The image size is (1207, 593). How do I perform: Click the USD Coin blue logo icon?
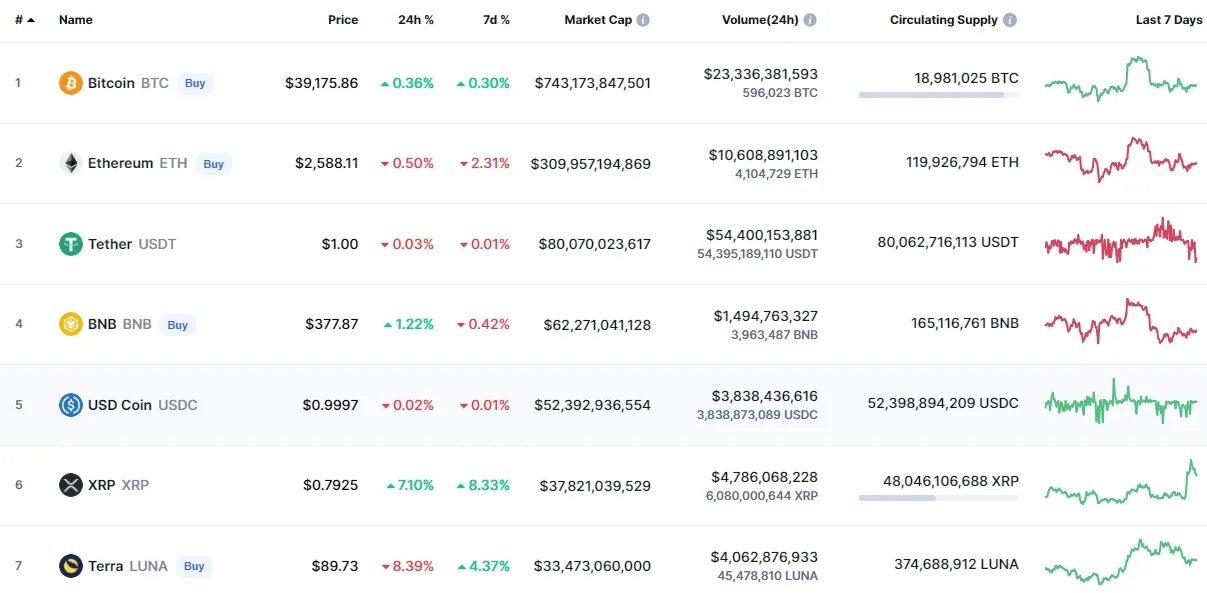[70, 405]
